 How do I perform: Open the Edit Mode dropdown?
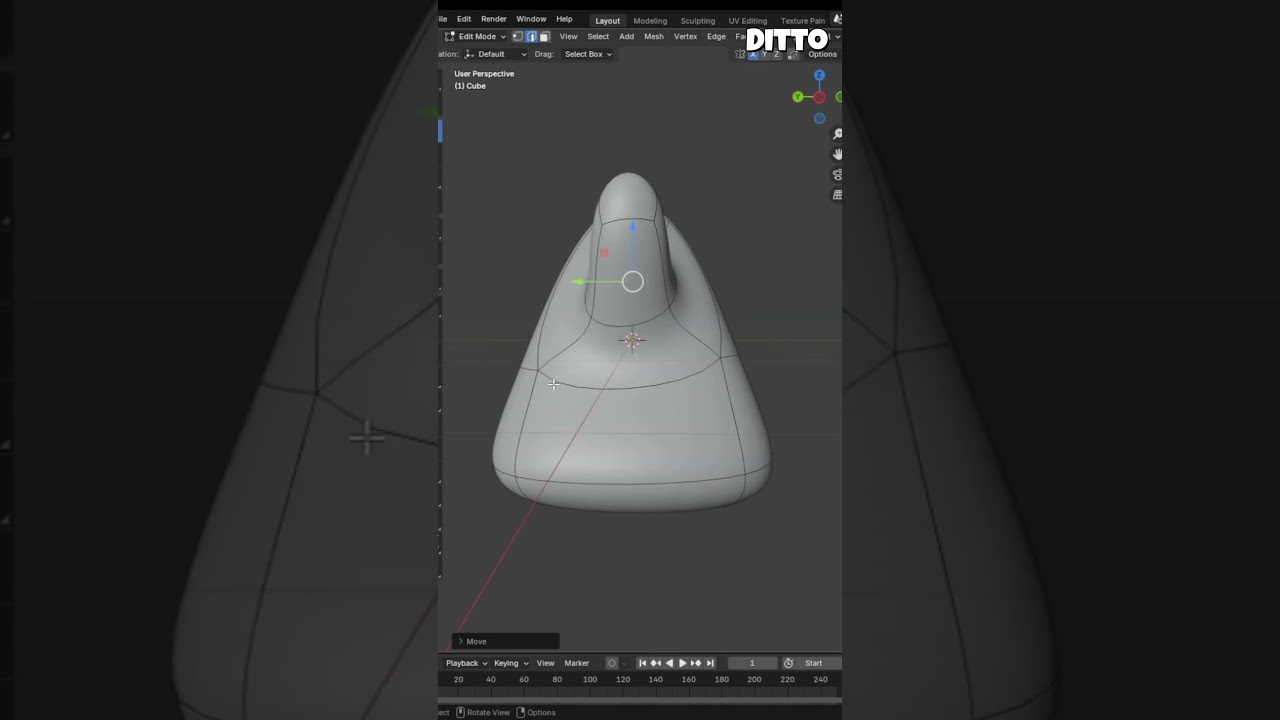(476, 36)
